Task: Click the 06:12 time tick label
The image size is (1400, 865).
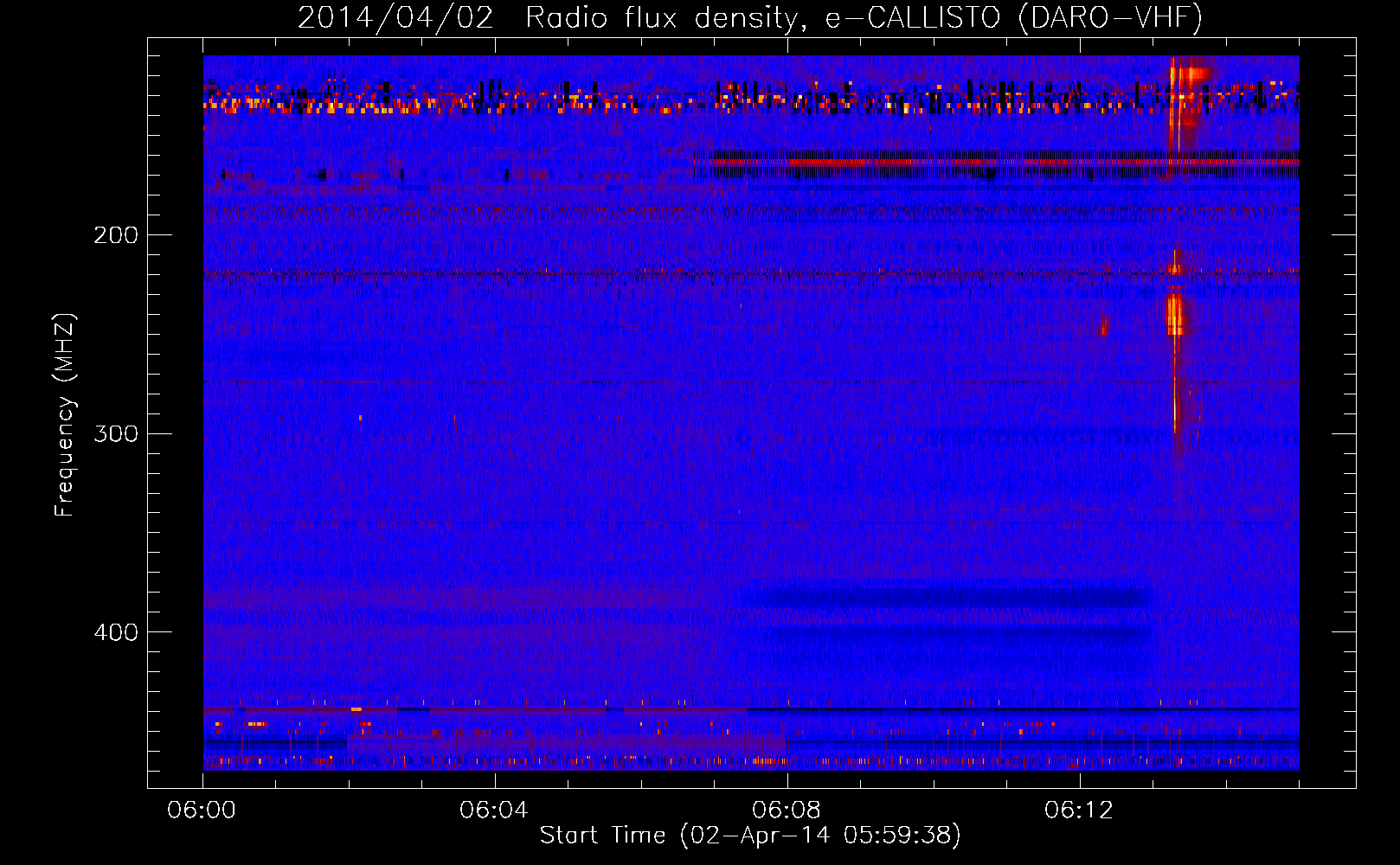Action: coord(1079,811)
